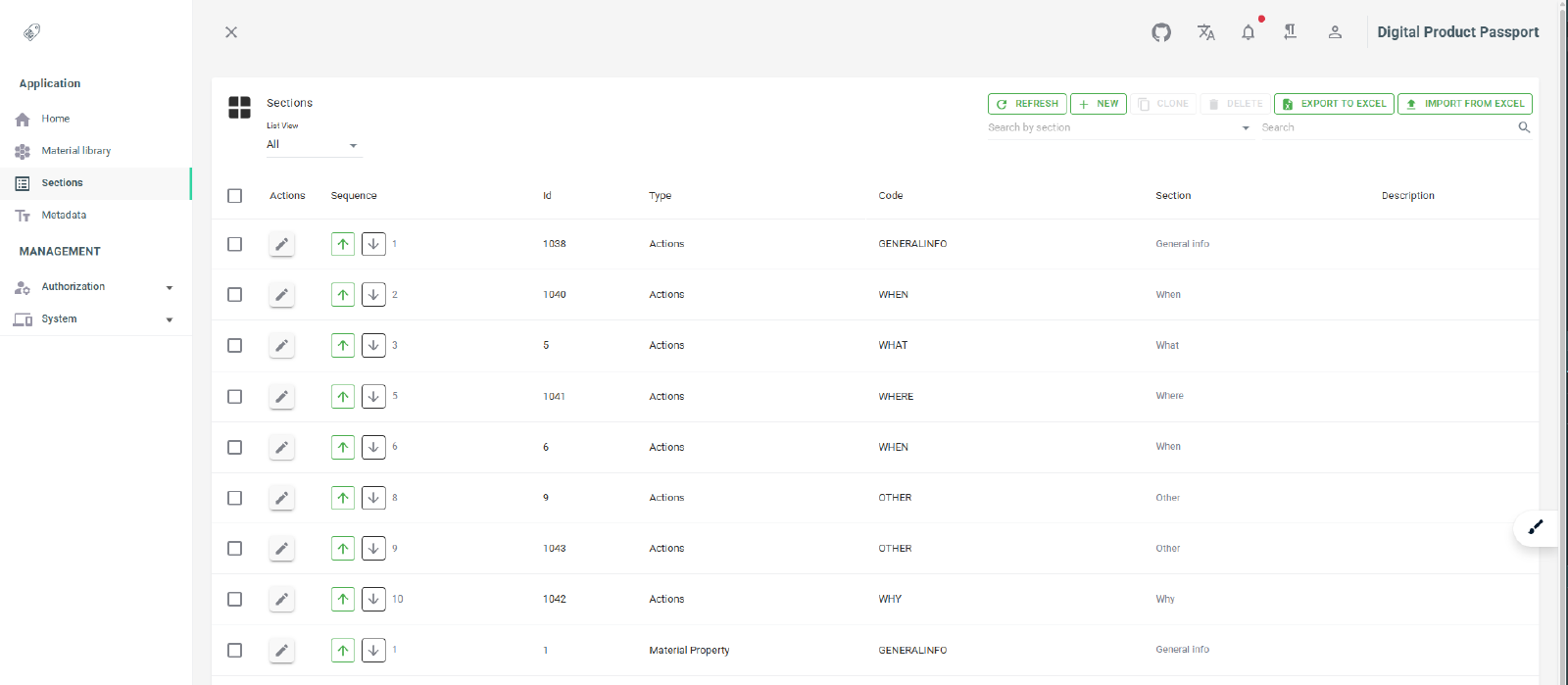
Task: Click the text direction paragraph icon
Action: (x=1291, y=32)
